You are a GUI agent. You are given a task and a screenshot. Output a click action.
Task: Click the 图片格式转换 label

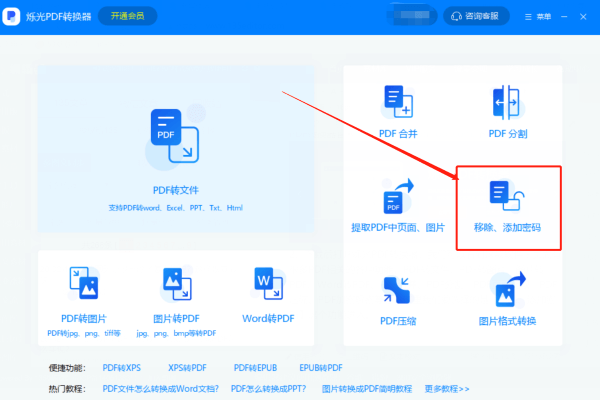[507, 321]
